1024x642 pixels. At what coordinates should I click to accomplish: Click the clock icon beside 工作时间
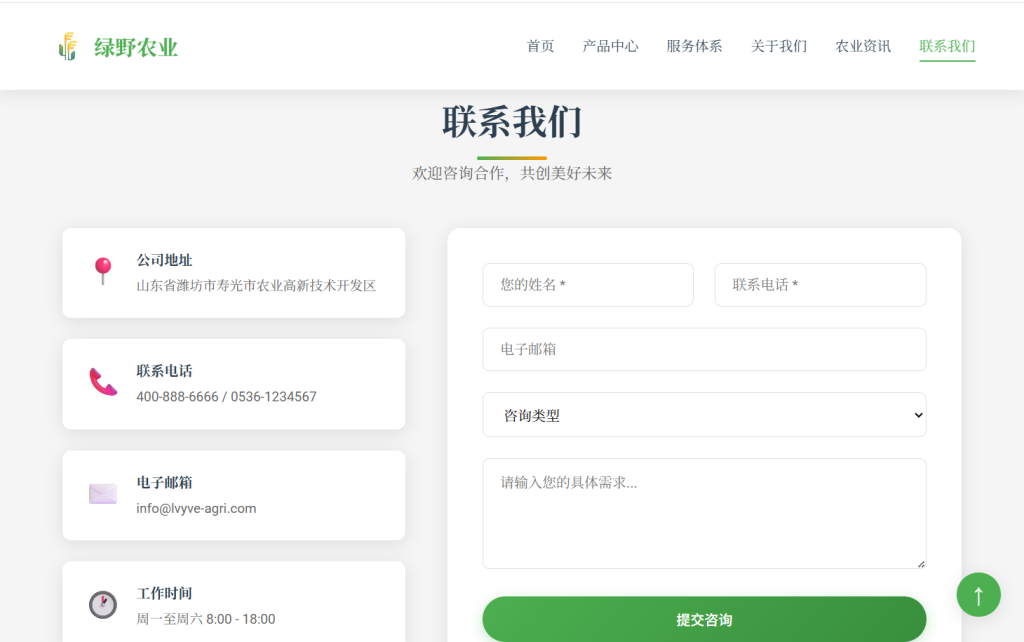coord(103,605)
